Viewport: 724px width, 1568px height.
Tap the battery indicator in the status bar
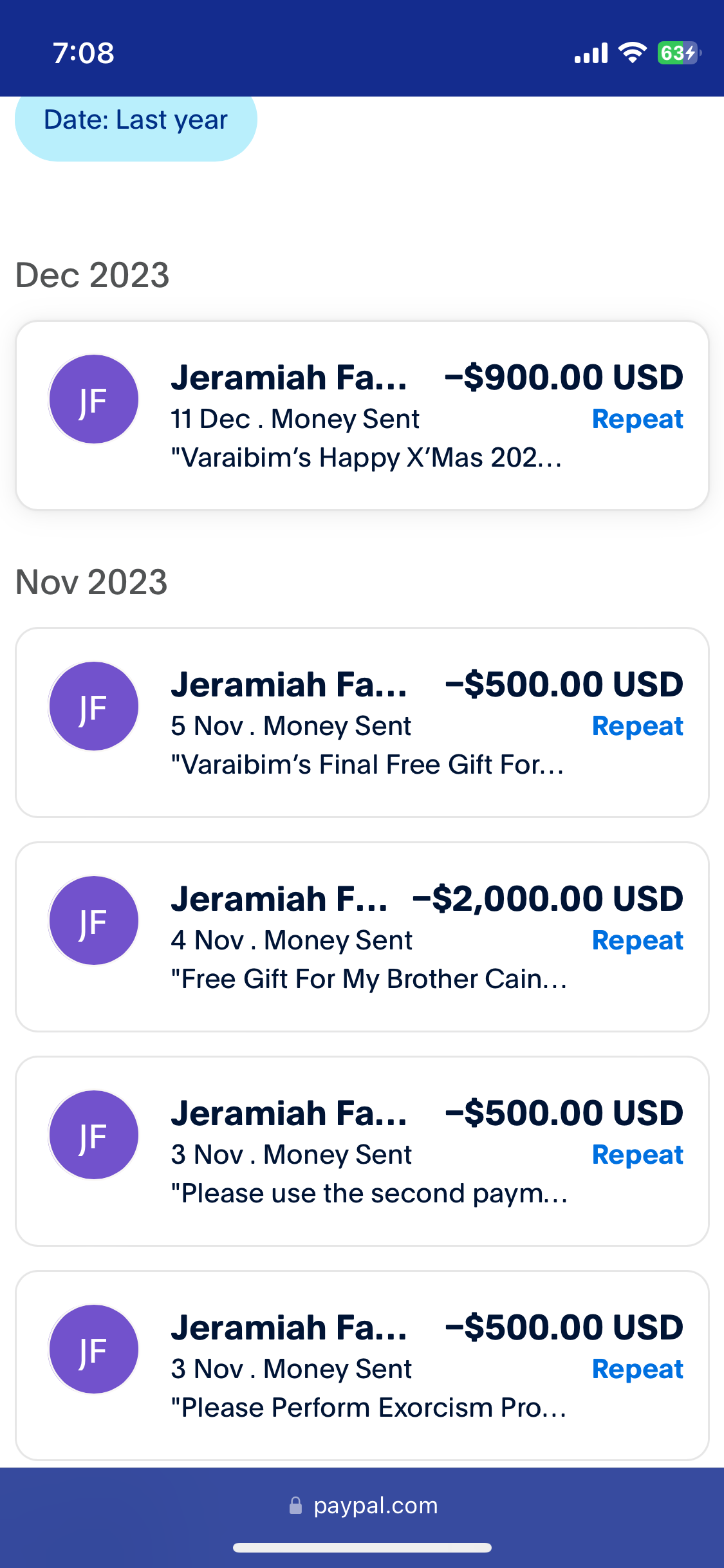click(679, 53)
